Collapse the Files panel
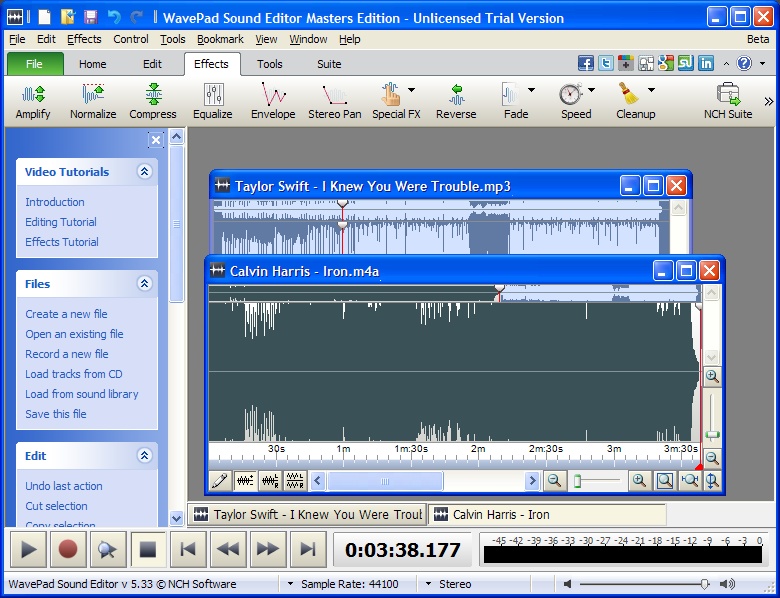 144,284
